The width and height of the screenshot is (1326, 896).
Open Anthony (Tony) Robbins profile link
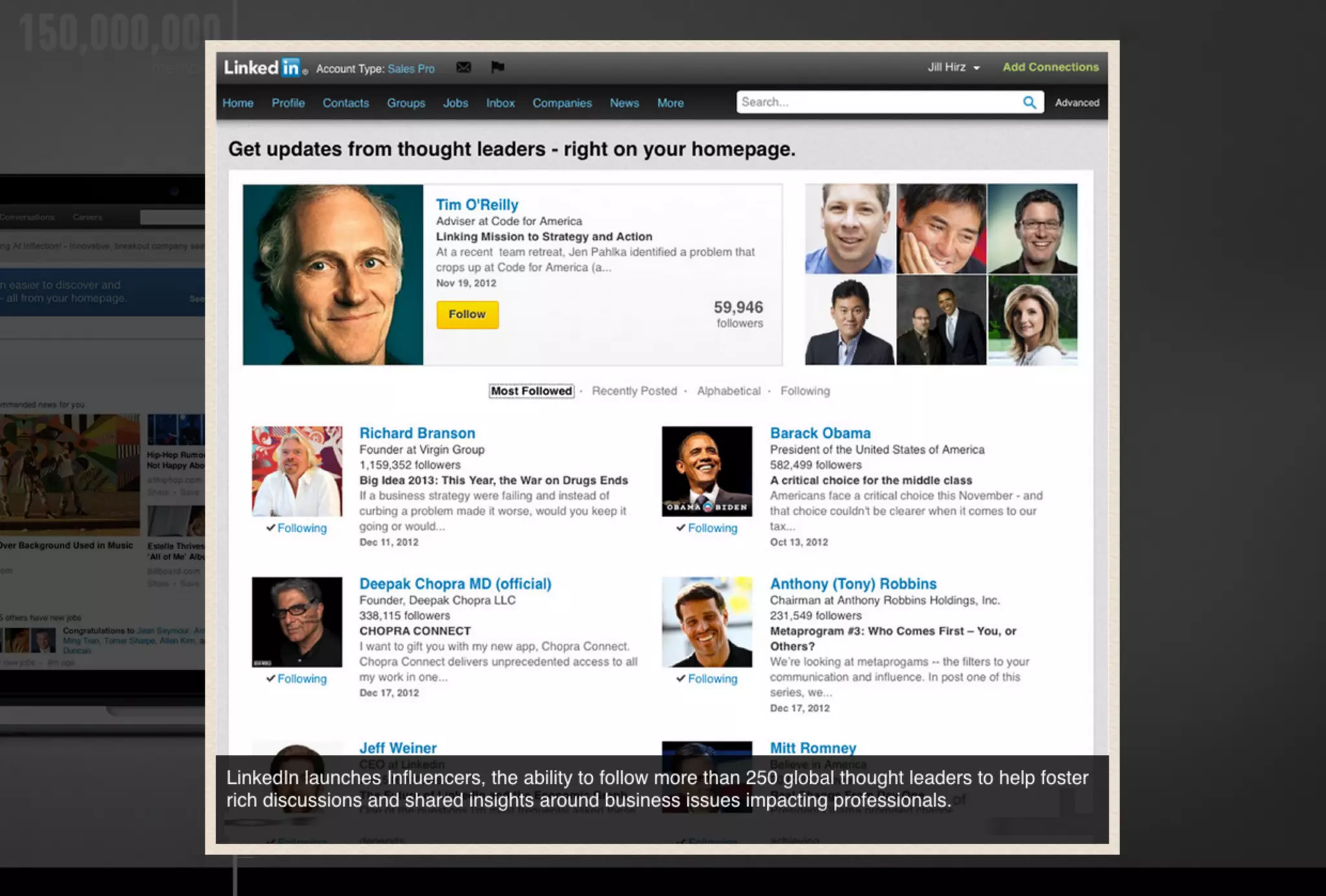(x=853, y=584)
